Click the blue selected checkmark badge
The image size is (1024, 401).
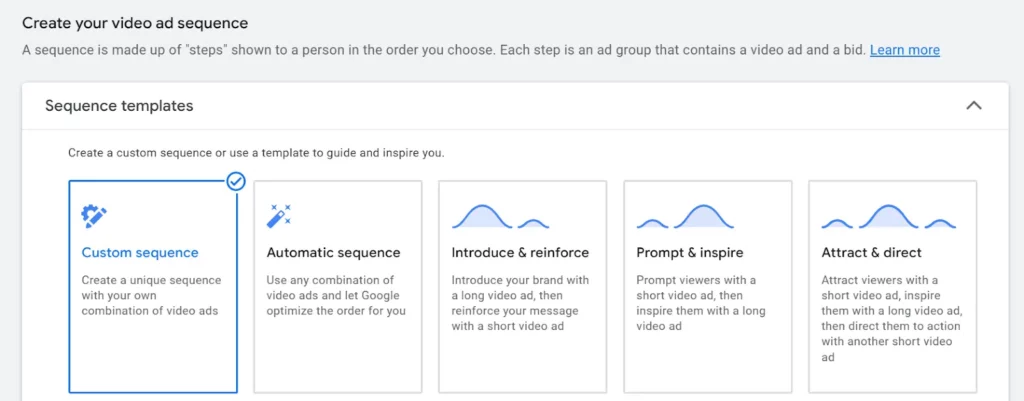[x=236, y=181]
